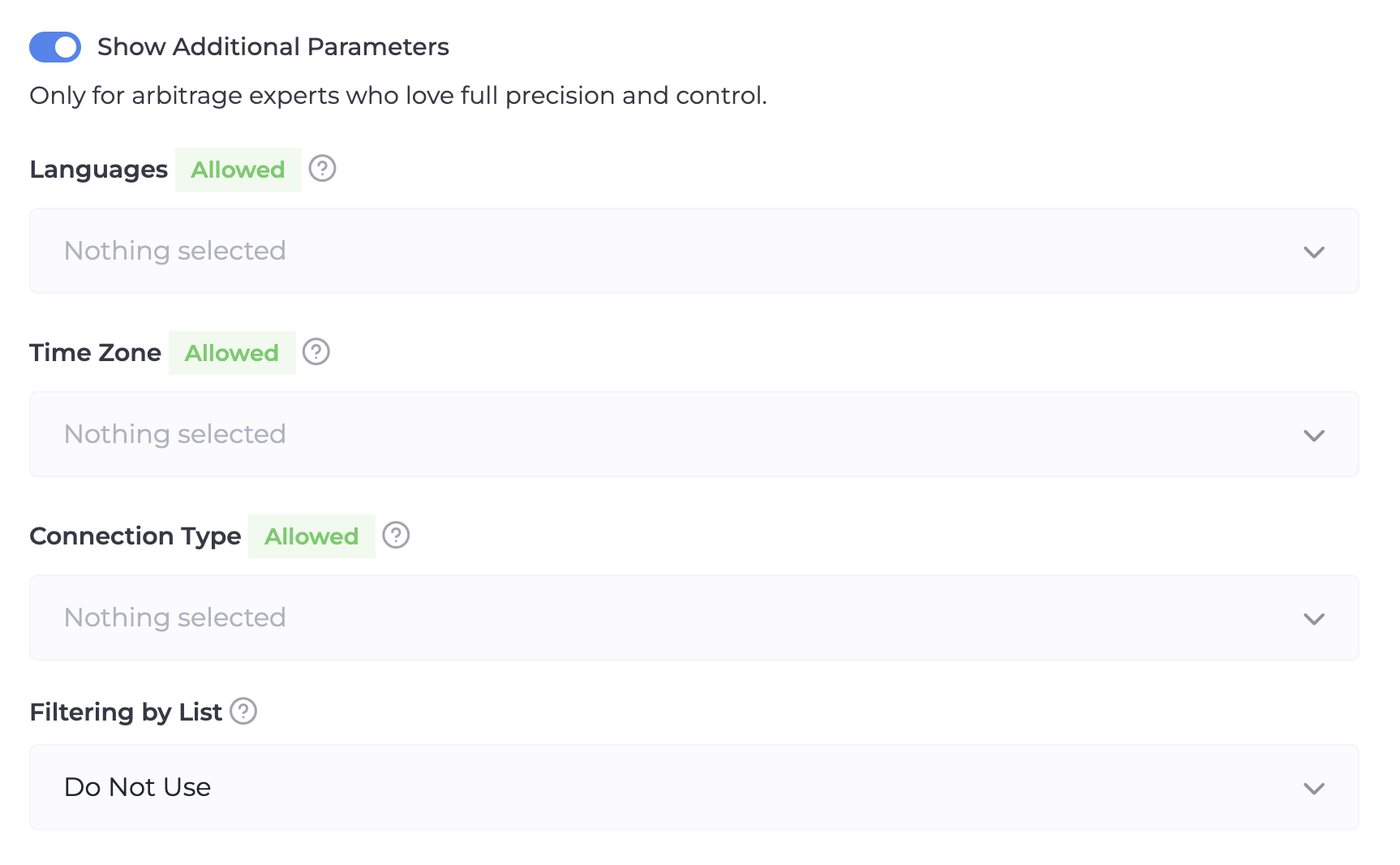Click the Show Additional Parameters label text
The height and width of the screenshot is (865, 1400).
tap(273, 47)
